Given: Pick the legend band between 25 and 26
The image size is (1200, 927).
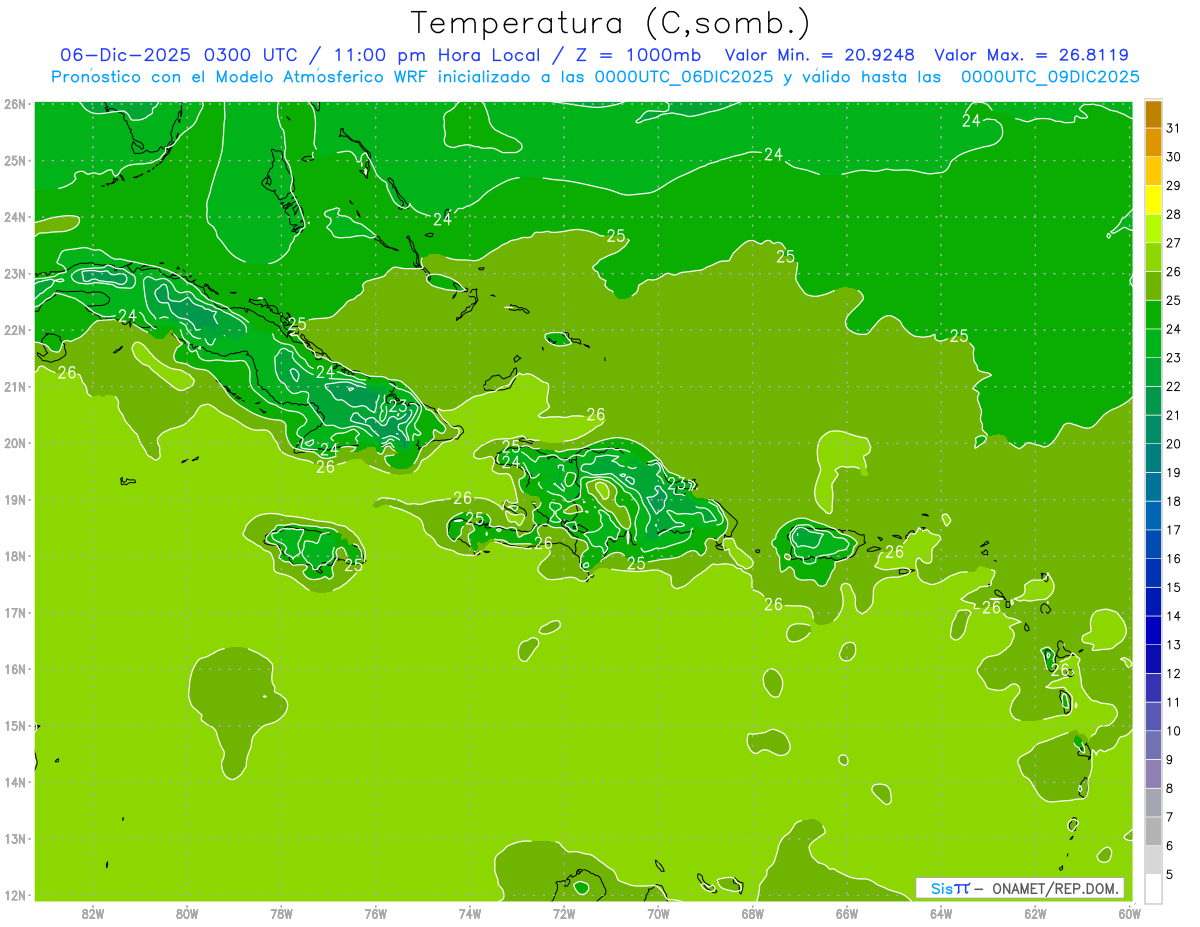Looking at the screenshot, I should (x=1153, y=286).
